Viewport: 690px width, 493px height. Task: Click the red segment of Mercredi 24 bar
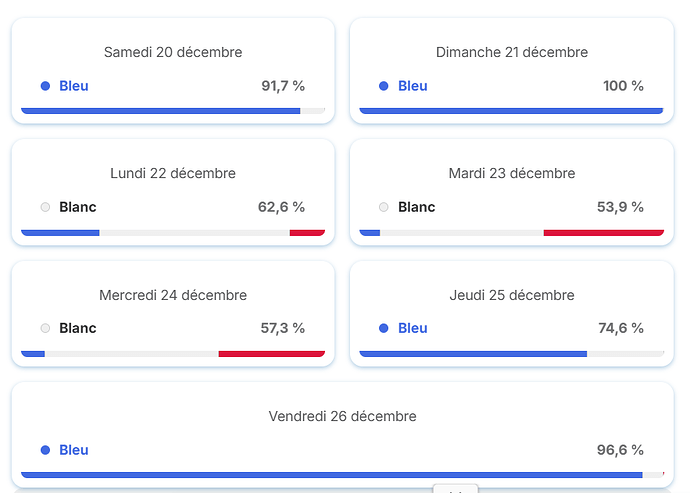pyautogui.click(x=271, y=354)
